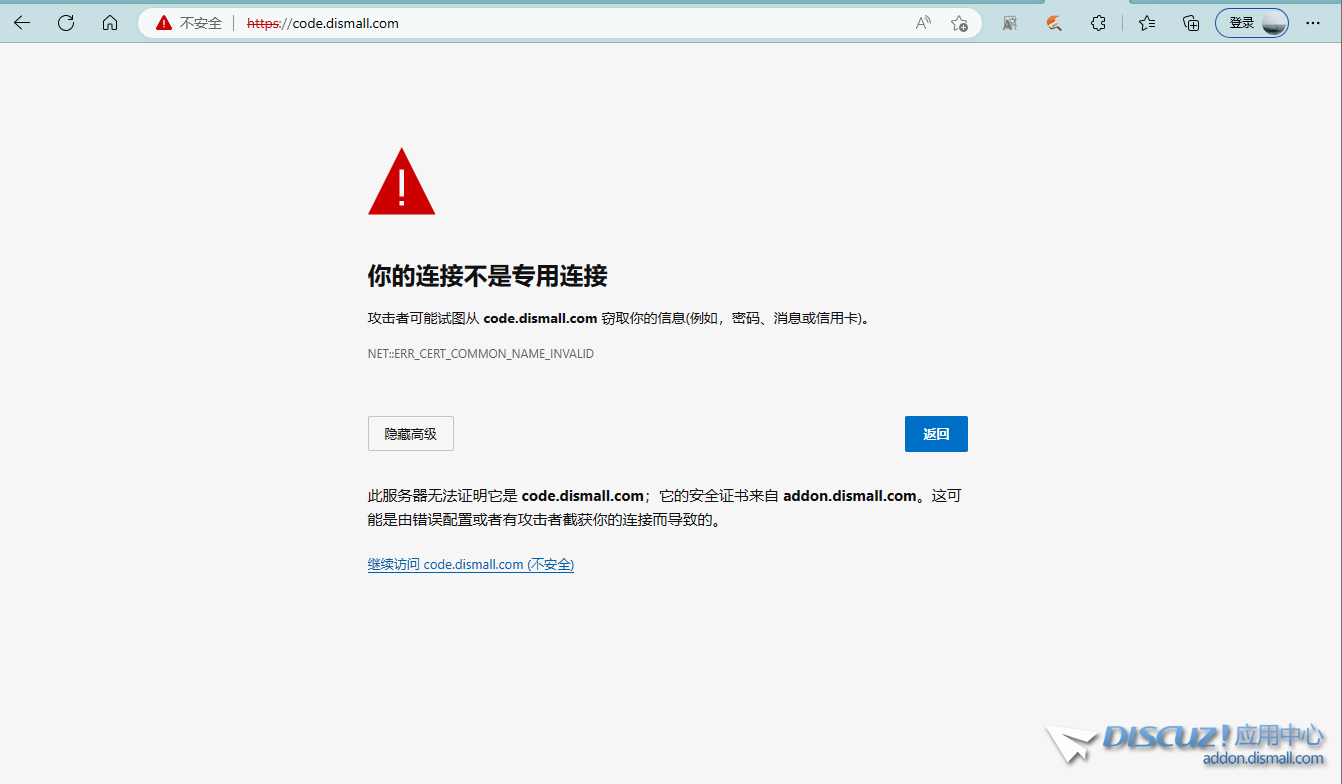This screenshot has height=784, width=1342.
Task: Follow the 继续访问 code.dismall.com (不安全) link
Action: click(x=470, y=564)
